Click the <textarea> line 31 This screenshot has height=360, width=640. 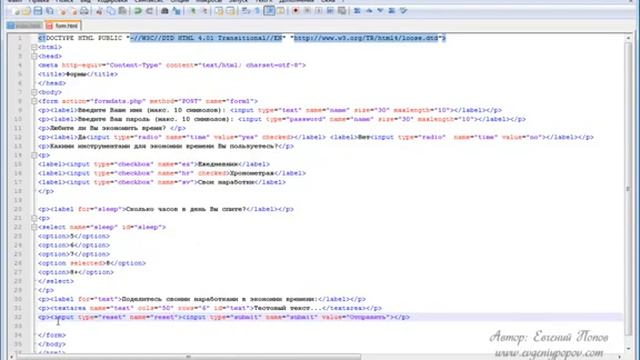(x=210, y=308)
